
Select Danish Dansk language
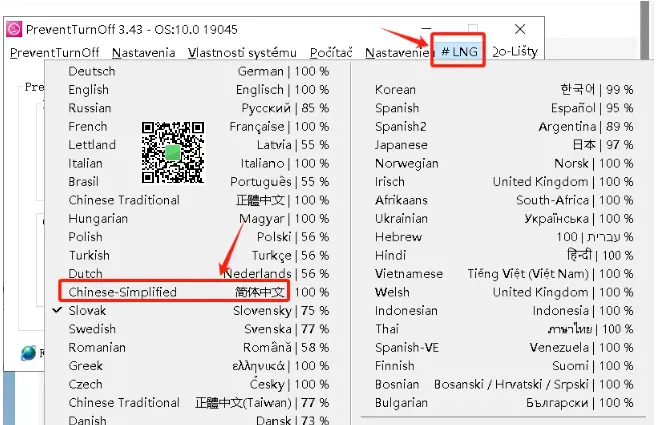click(x=198, y=419)
